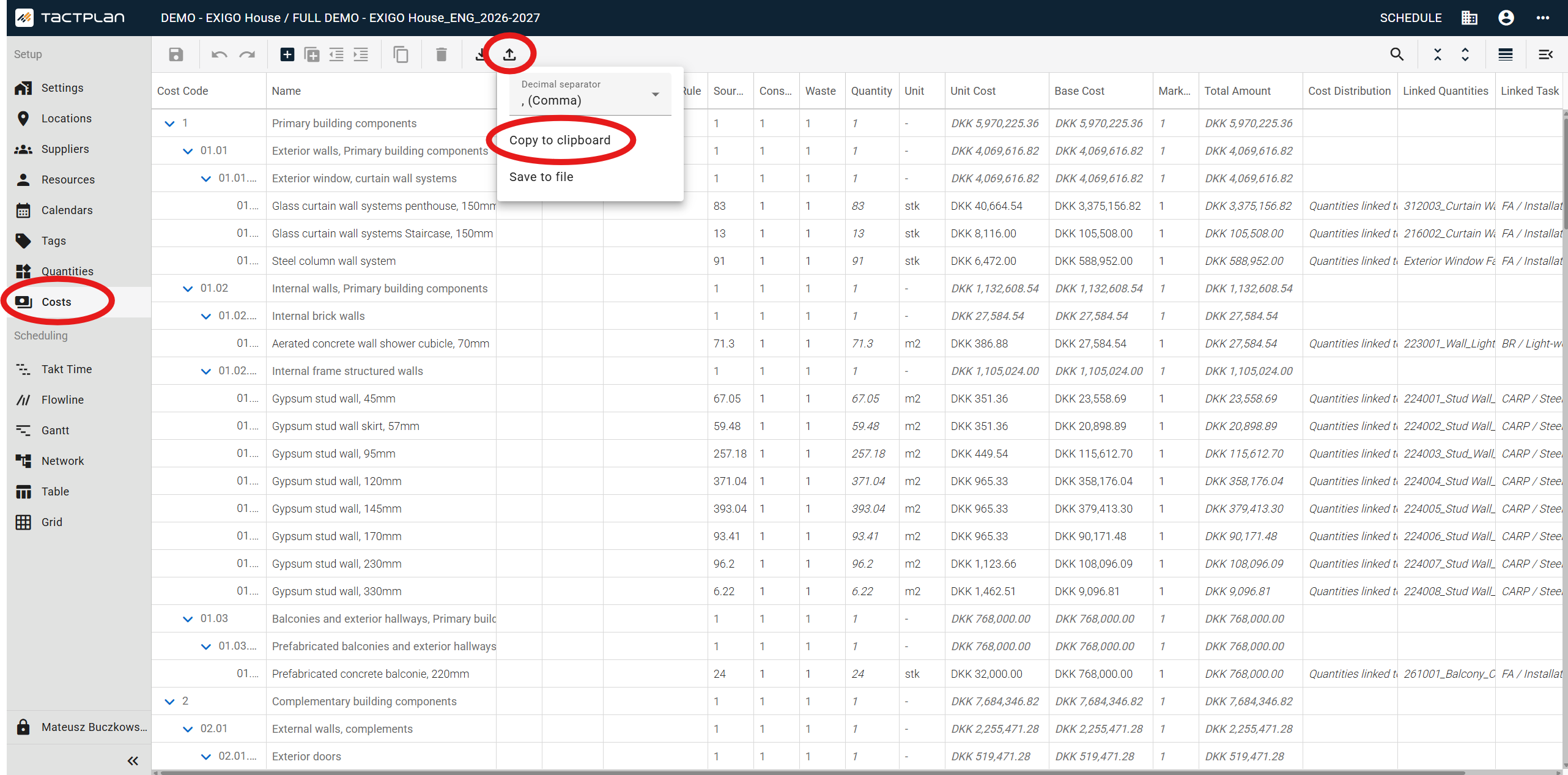1568x775 pixels.
Task: Open Calendars page
Action: [79, 210]
